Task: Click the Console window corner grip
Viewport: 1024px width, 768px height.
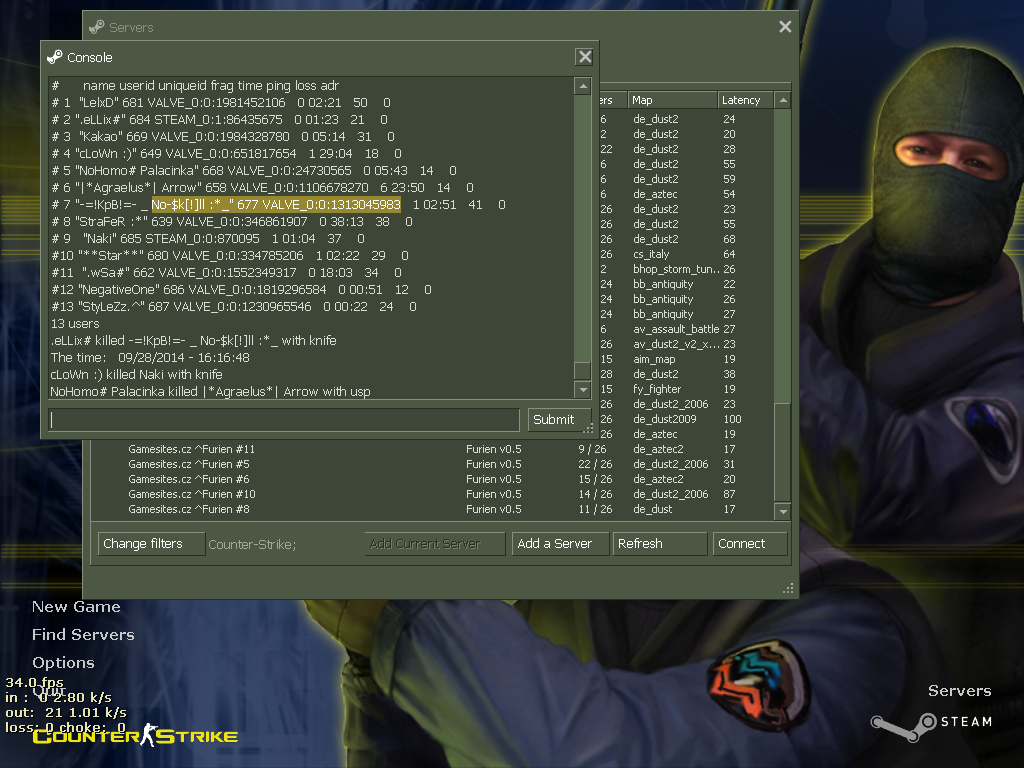Action: coord(588,428)
